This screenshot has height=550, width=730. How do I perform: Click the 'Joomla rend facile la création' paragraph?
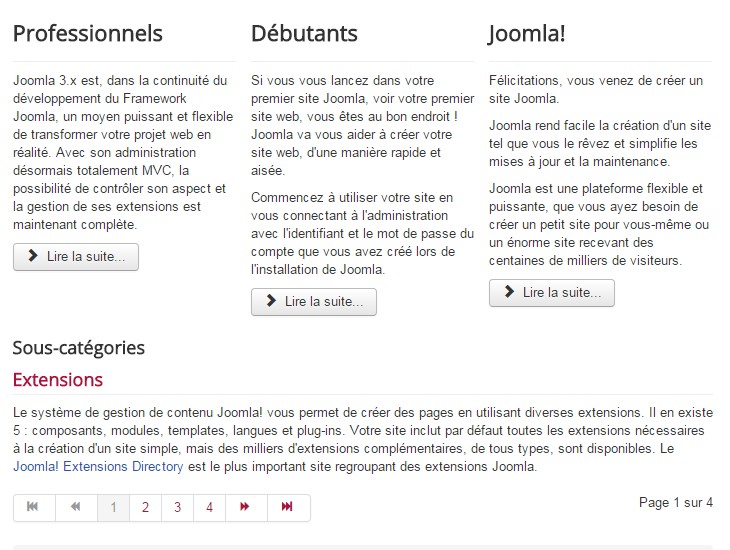pyautogui.click(x=600, y=143)
